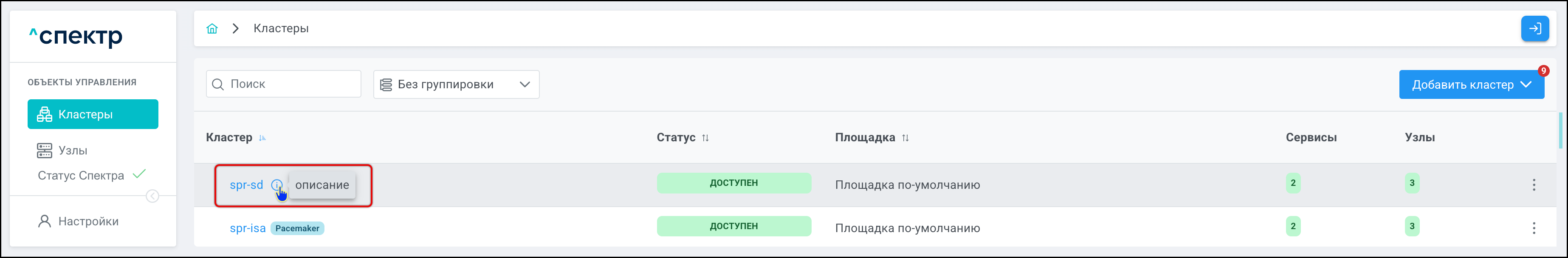Sort the table by Площадка column

(905, 138)
